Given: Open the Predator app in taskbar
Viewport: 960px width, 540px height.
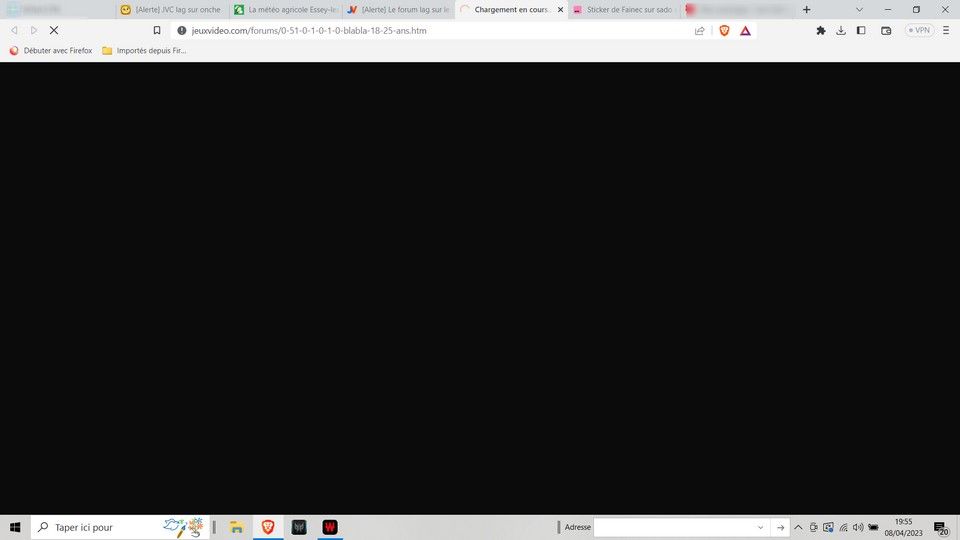Looking at the screenshot, I should [x=299, y=527].
